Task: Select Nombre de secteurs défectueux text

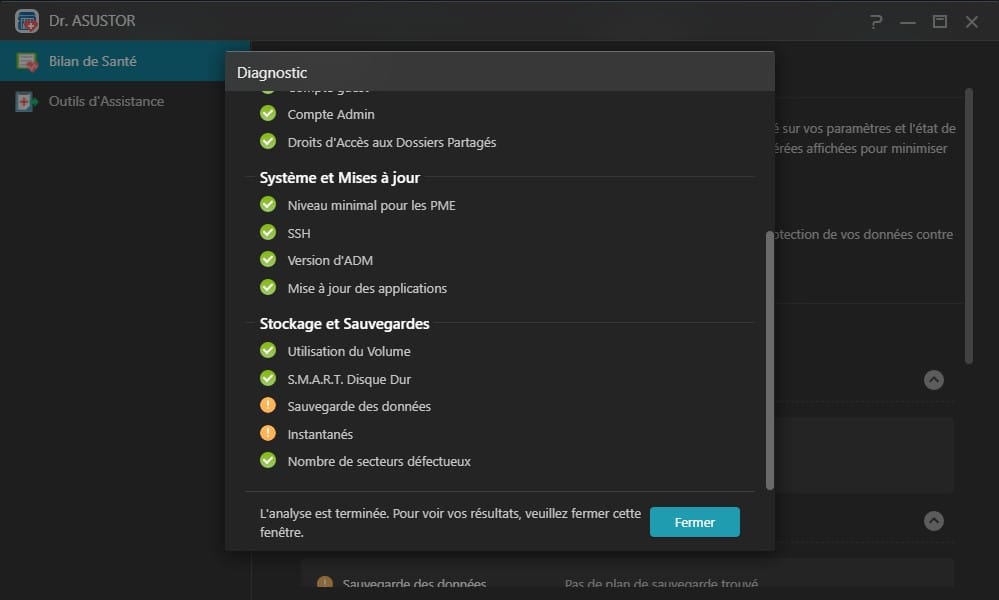Action: (x=379, y=462)
